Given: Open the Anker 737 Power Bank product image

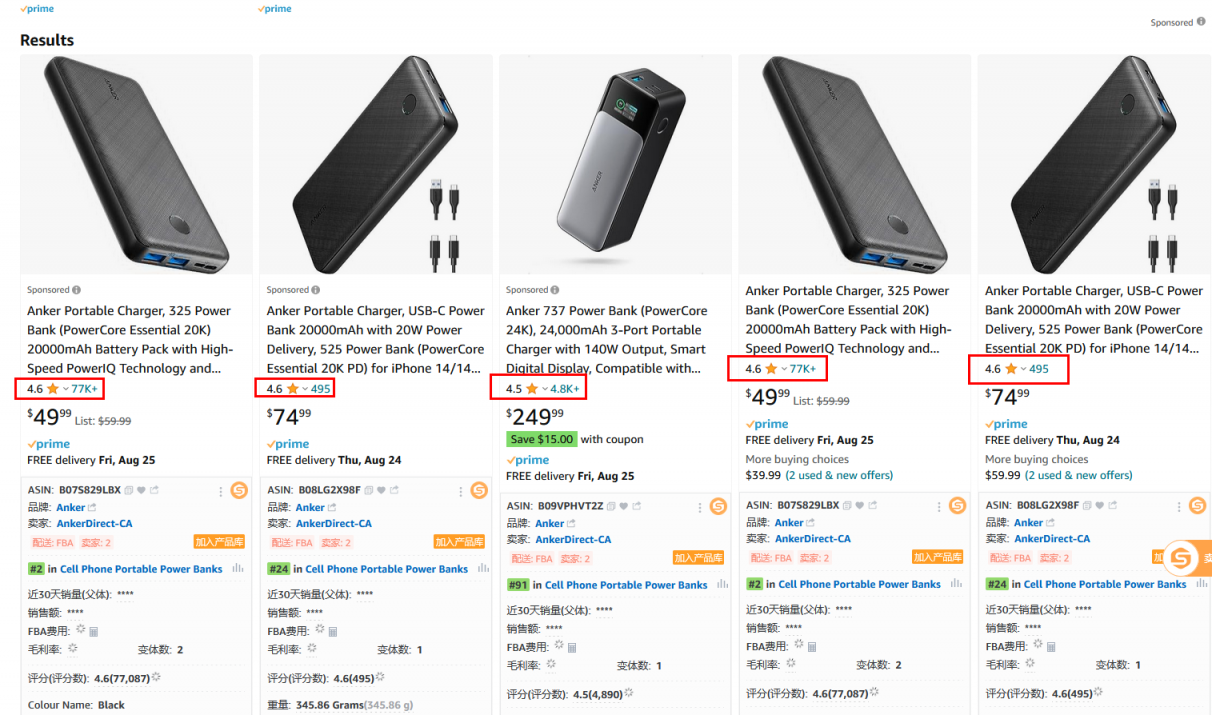Looking at the screenshot, I should tap(615, 165).
